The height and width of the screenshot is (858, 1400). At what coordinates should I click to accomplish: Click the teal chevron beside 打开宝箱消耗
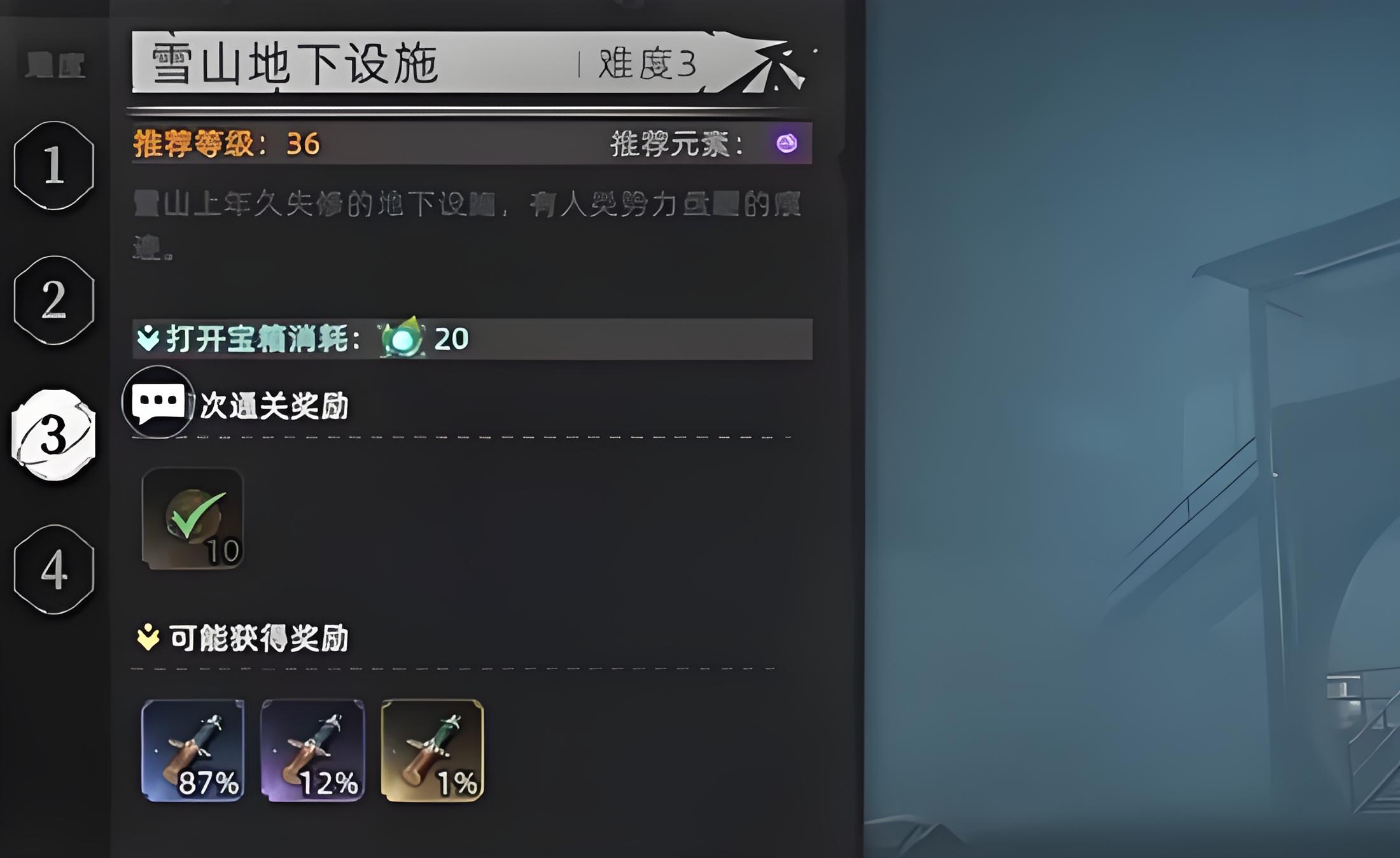(148, 338)
